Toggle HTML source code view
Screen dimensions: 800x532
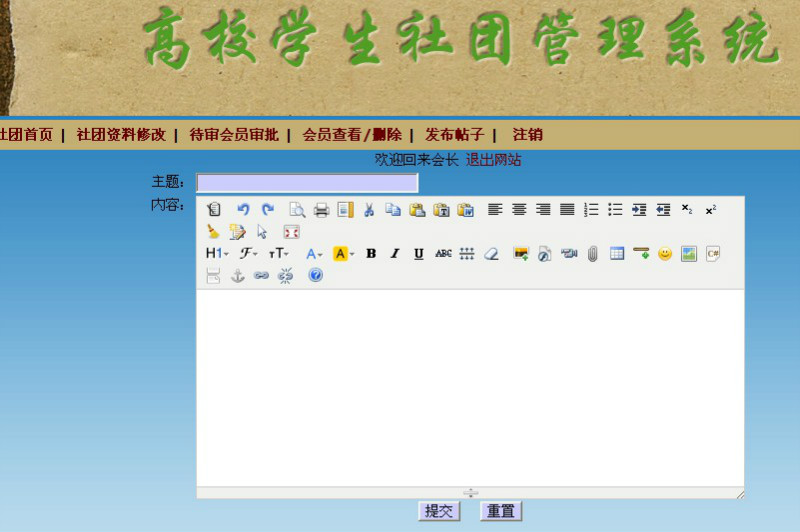click(214, 210)
